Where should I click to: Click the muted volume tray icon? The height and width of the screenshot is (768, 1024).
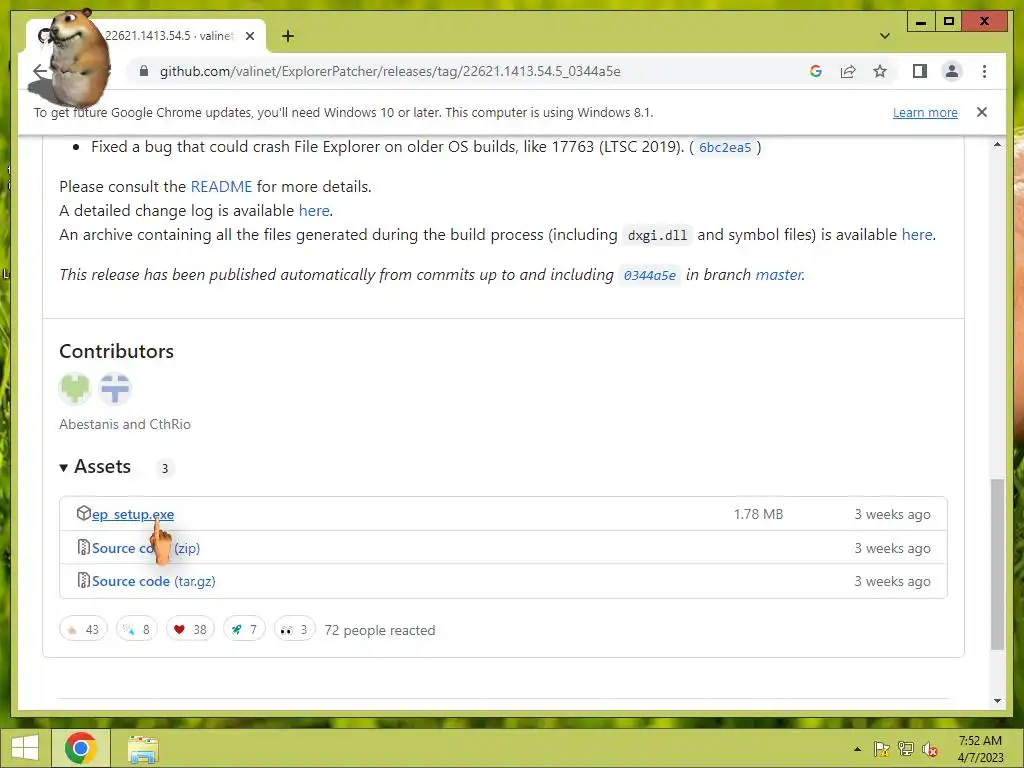pyautogui.click(x=930, y=749)
